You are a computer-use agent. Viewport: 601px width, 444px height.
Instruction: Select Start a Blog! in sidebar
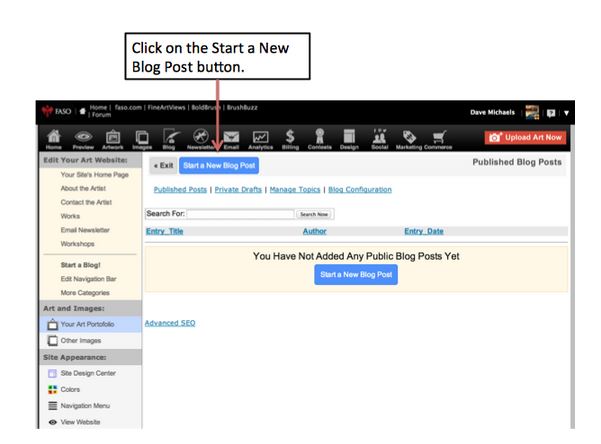(80, 265)
